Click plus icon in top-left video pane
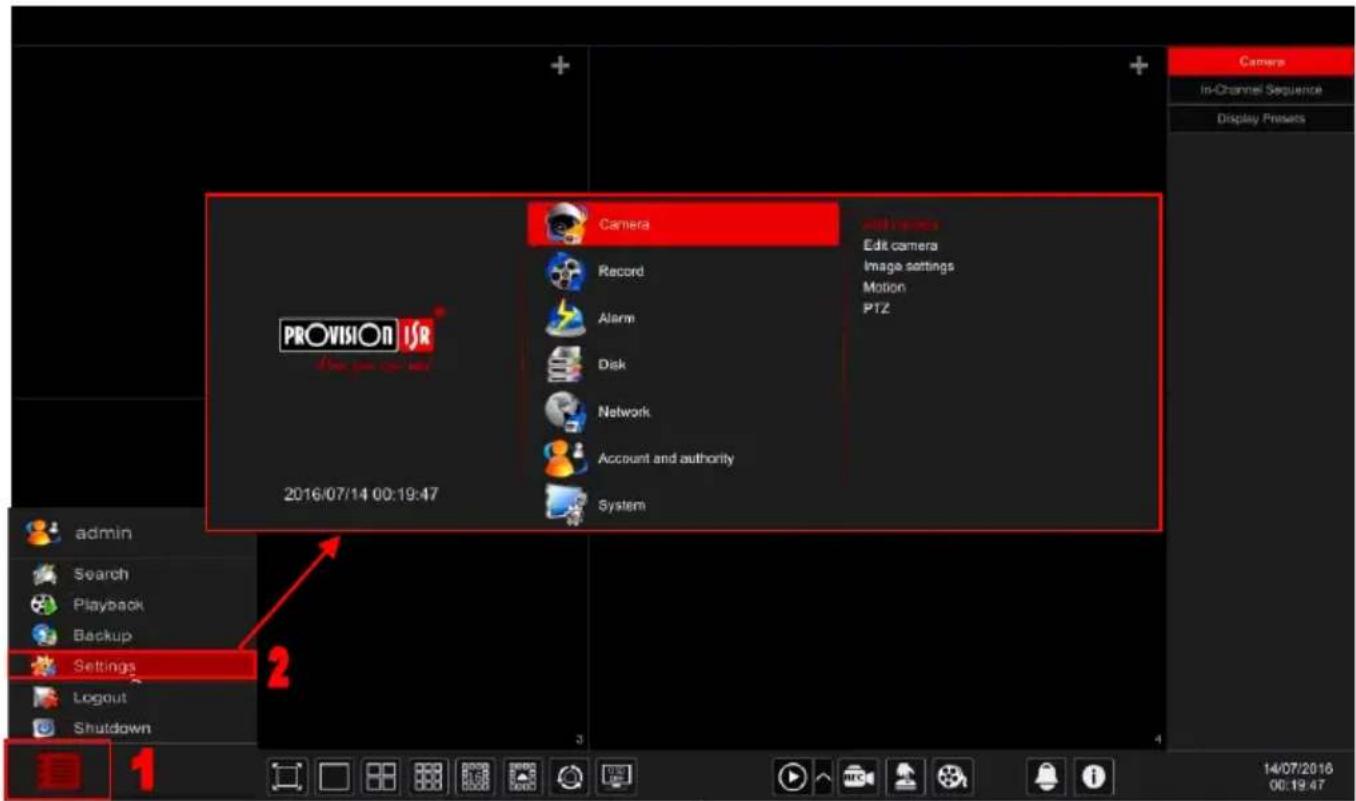1356x801 pixels. (x=561, y=65)
